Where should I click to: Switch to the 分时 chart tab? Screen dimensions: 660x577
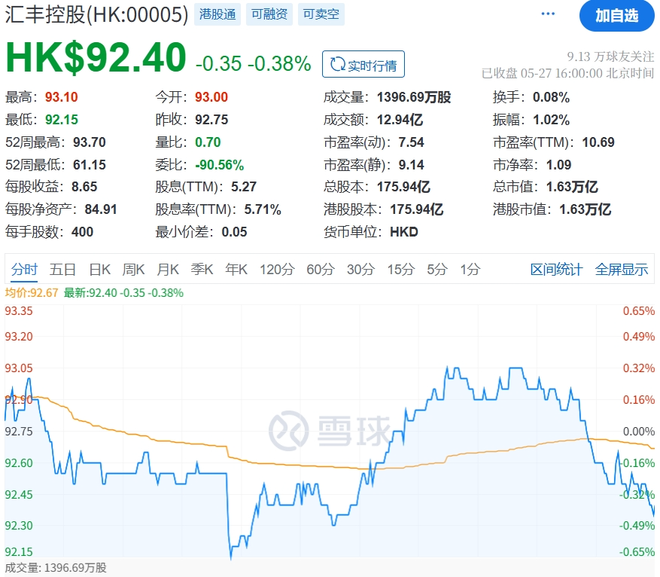tap(24, 269)
